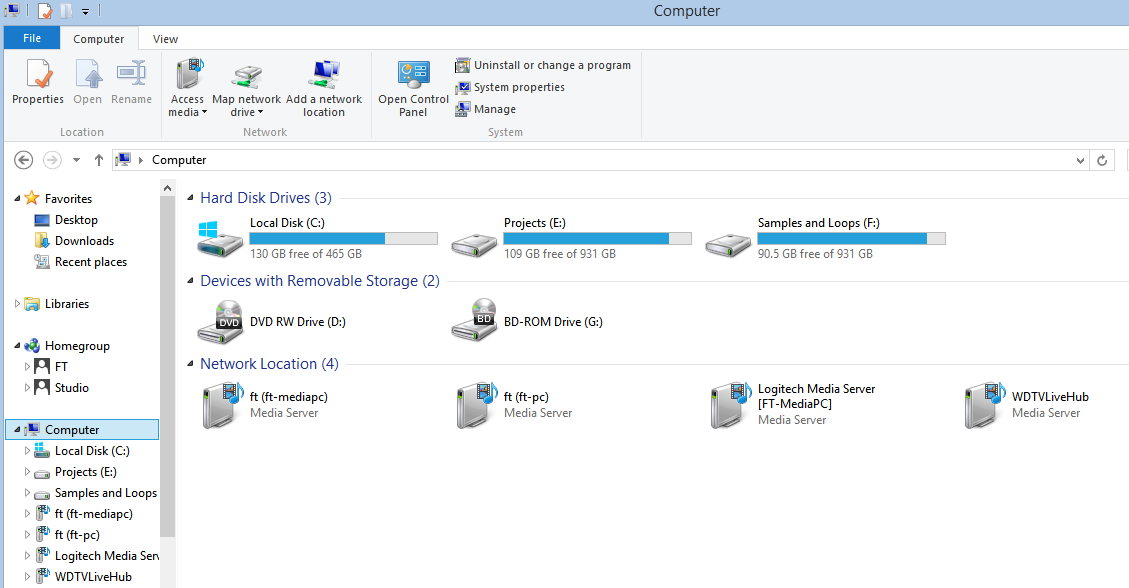Image resolution: width=1129 pixels, height=588 pixels.
Task: Open the address bar history dropdown
Action: pyautogui.click(x=1080, y=160)
